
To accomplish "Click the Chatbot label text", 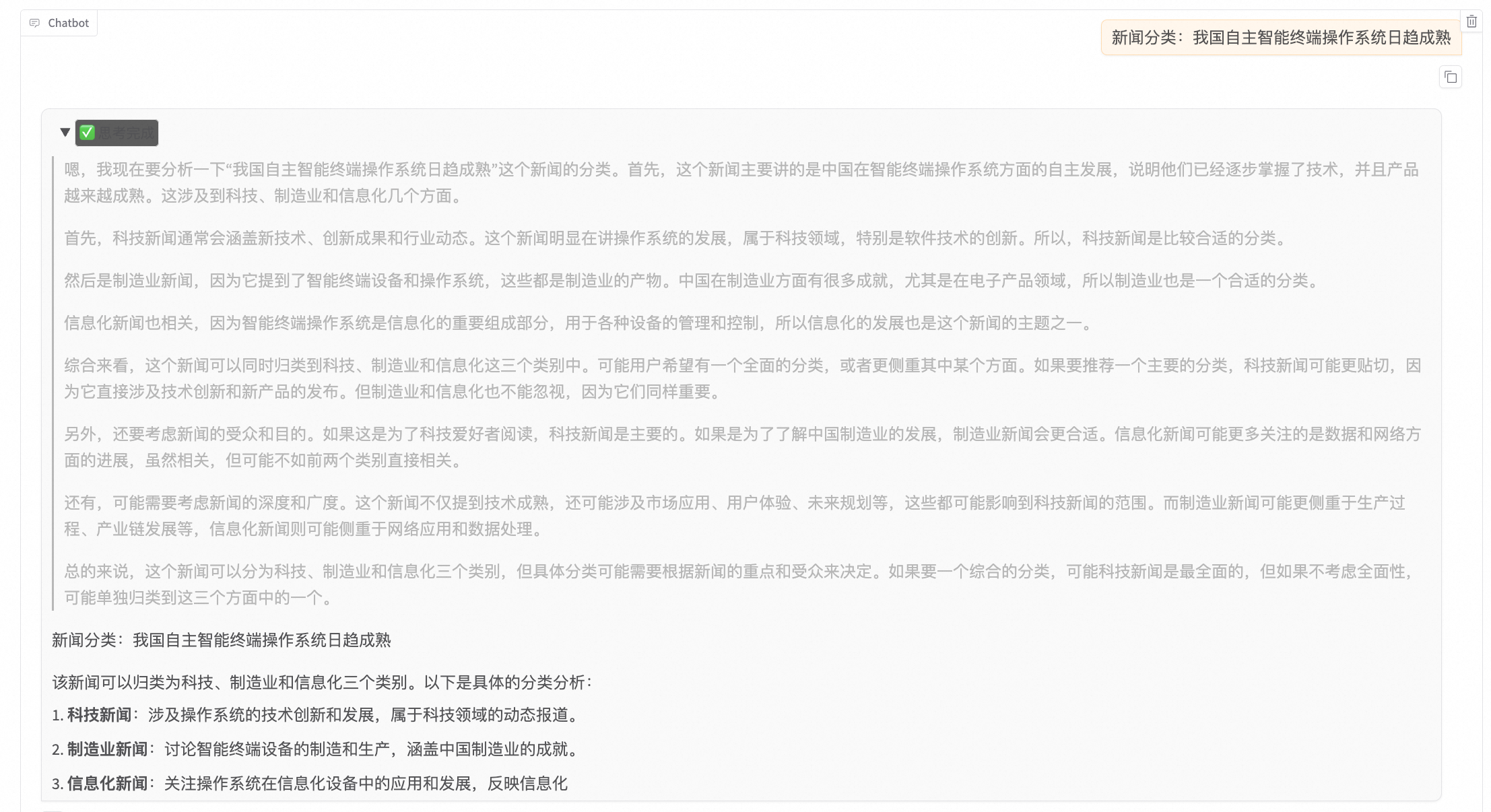I will click(68, 23).
